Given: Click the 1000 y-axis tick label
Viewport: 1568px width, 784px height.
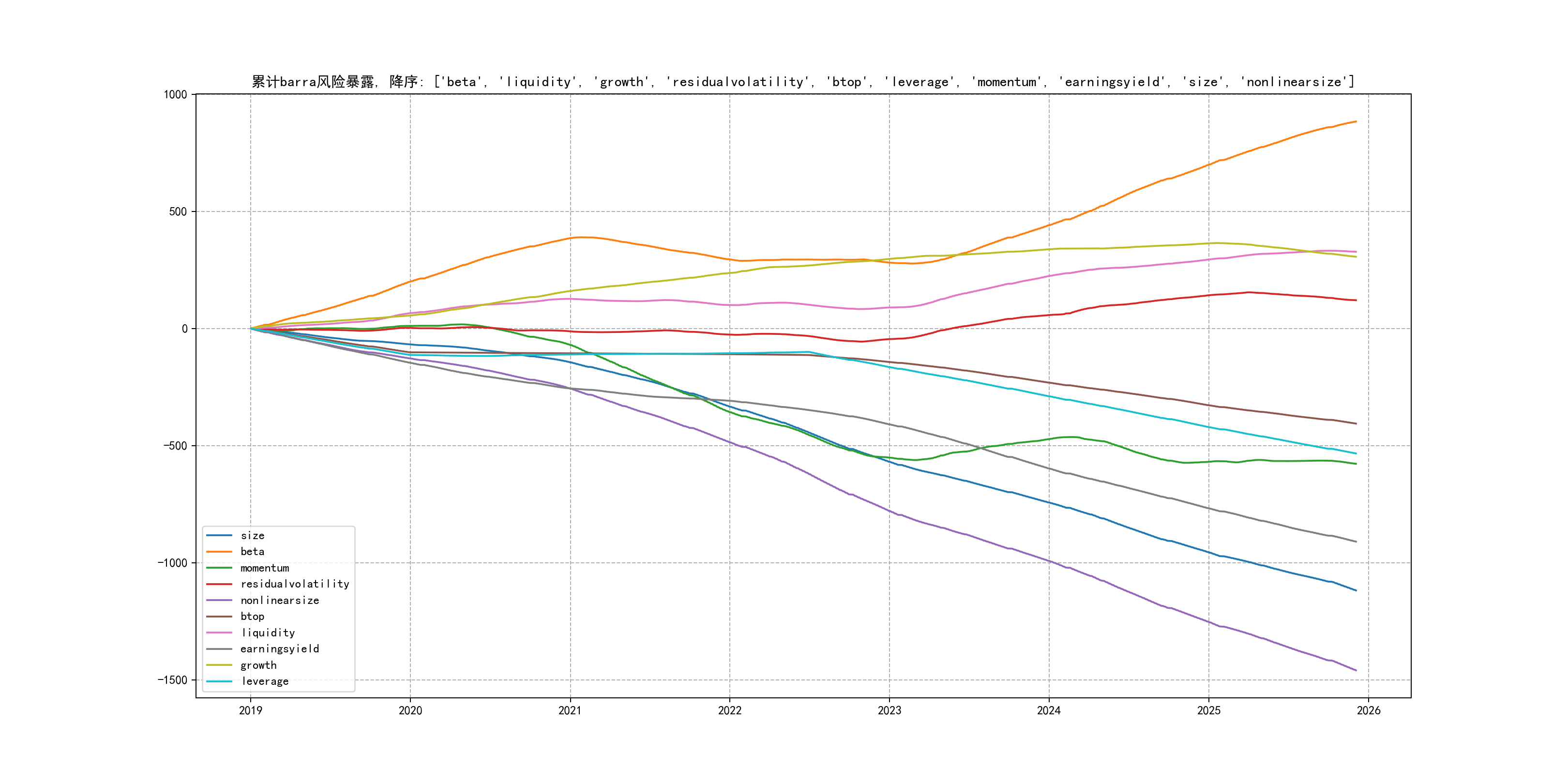Looking at the screenshot, I should pos(175,94).
